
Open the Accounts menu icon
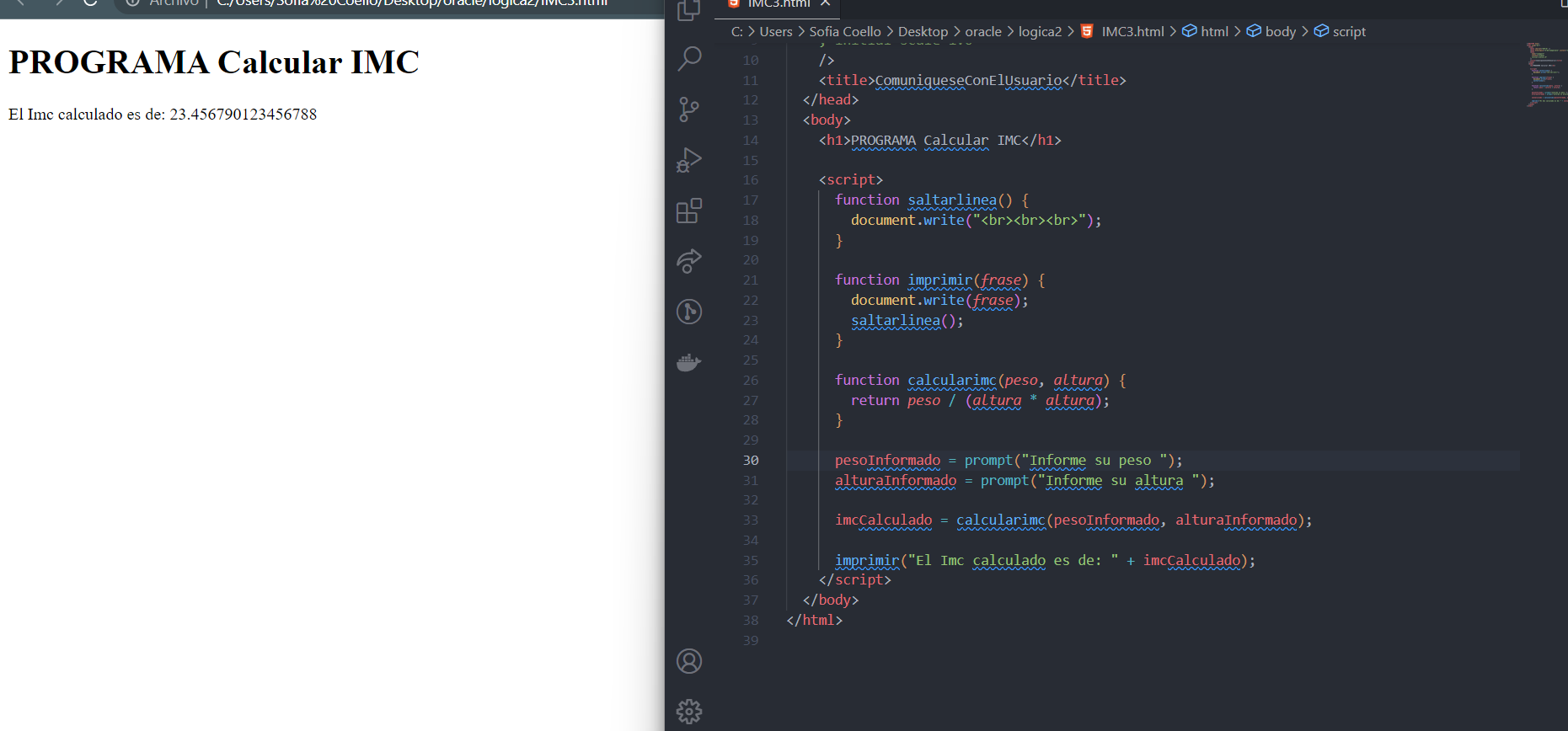click(689, 661)
